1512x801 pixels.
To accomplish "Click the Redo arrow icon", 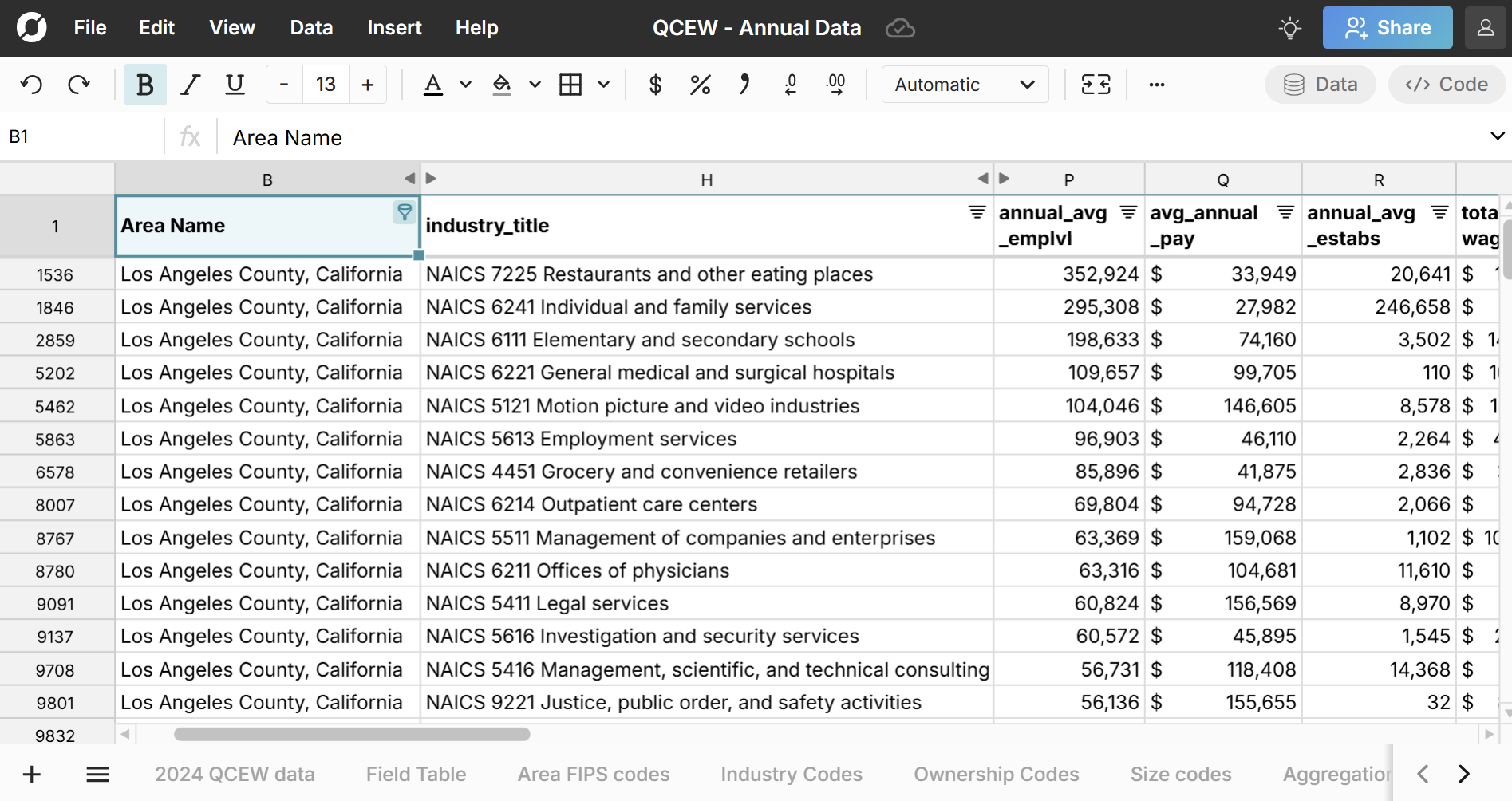I will [x=78, y=85].
